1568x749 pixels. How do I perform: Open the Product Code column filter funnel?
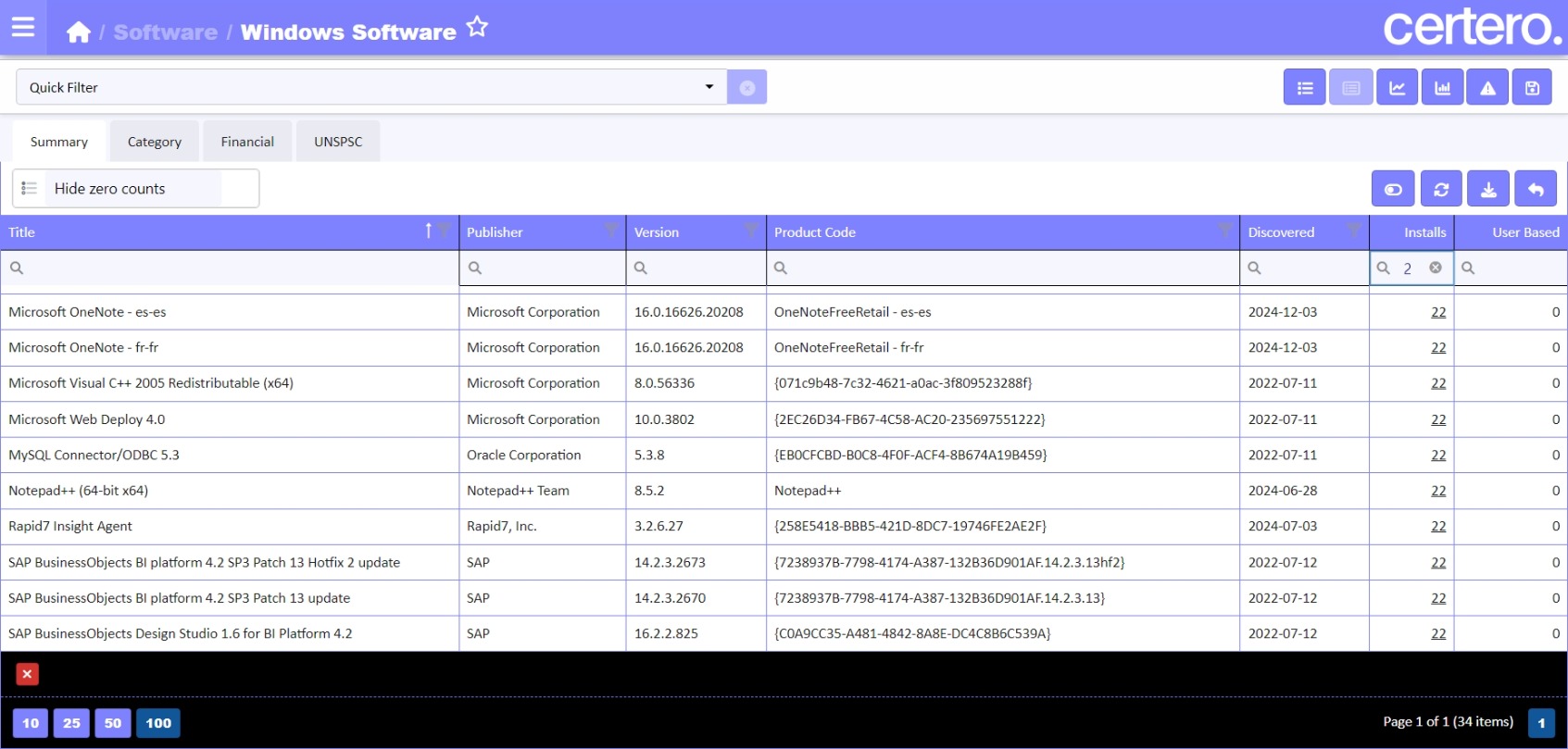[1225, 231]
